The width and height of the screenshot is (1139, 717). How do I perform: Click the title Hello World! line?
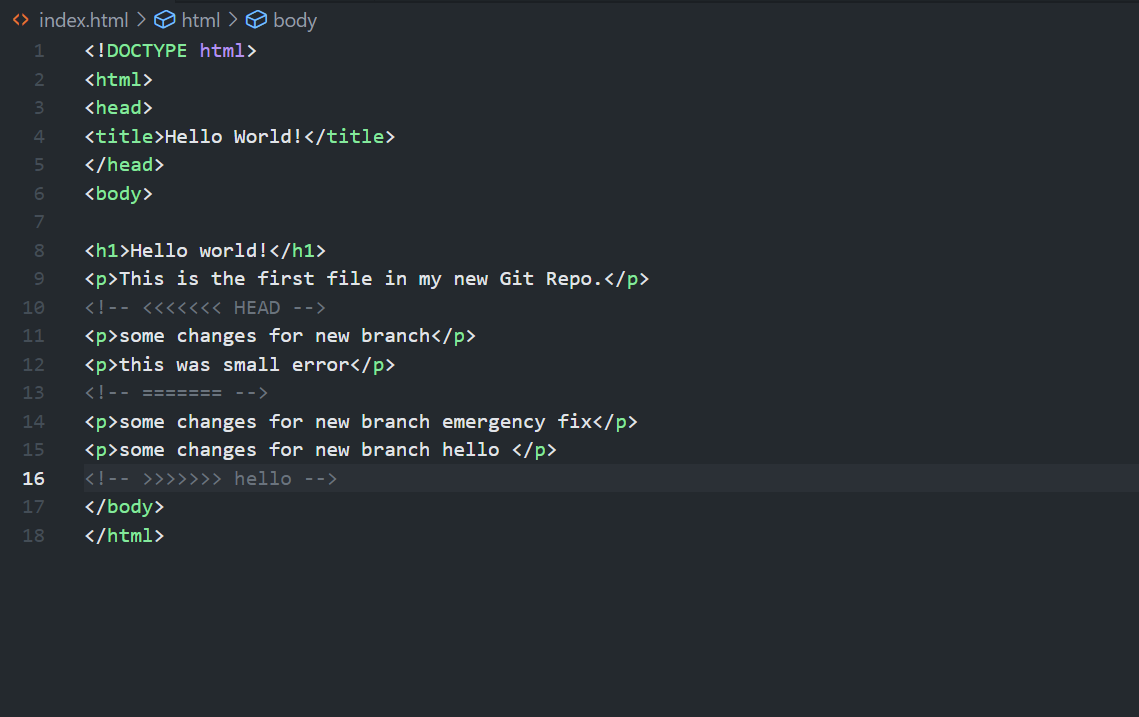pyautogui.click(x=240, y=137)
